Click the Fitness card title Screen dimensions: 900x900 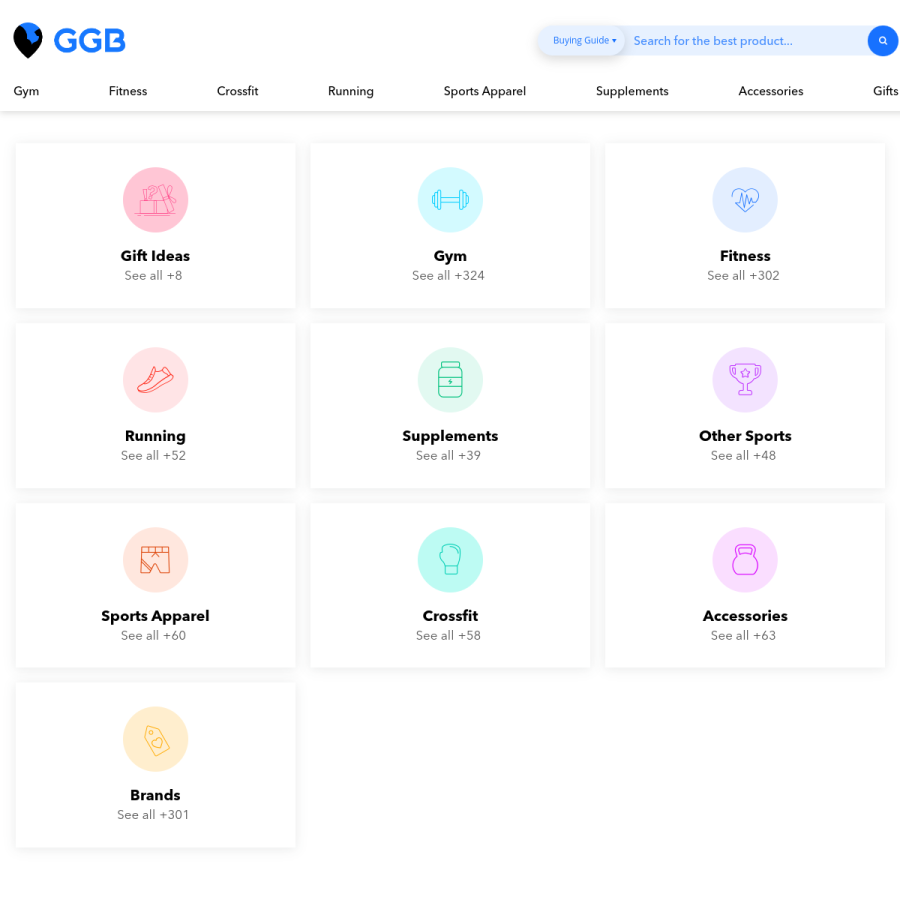(x=745, y=256)
